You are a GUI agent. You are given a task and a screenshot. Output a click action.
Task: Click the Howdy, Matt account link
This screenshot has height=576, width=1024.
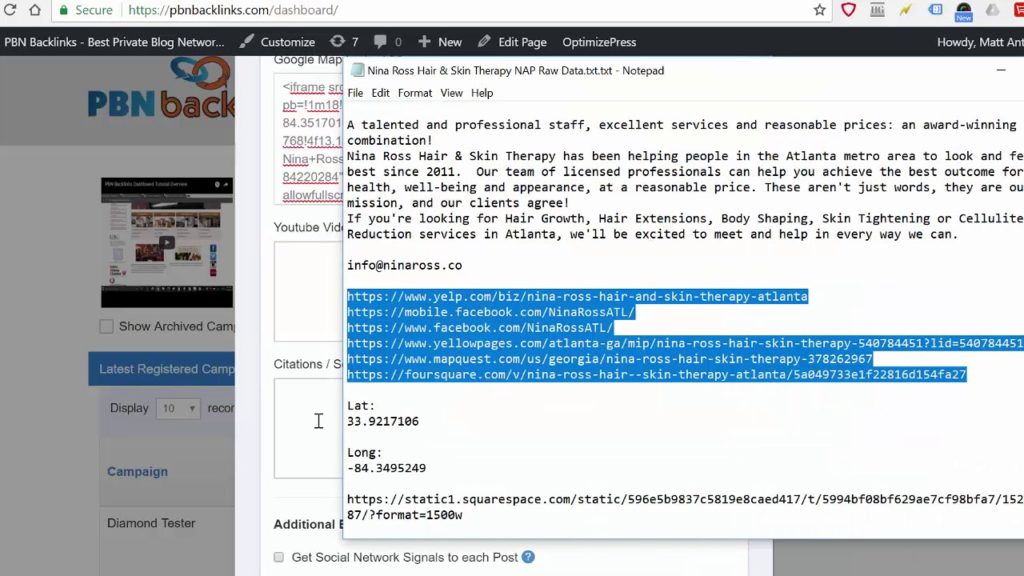point(980,42)
